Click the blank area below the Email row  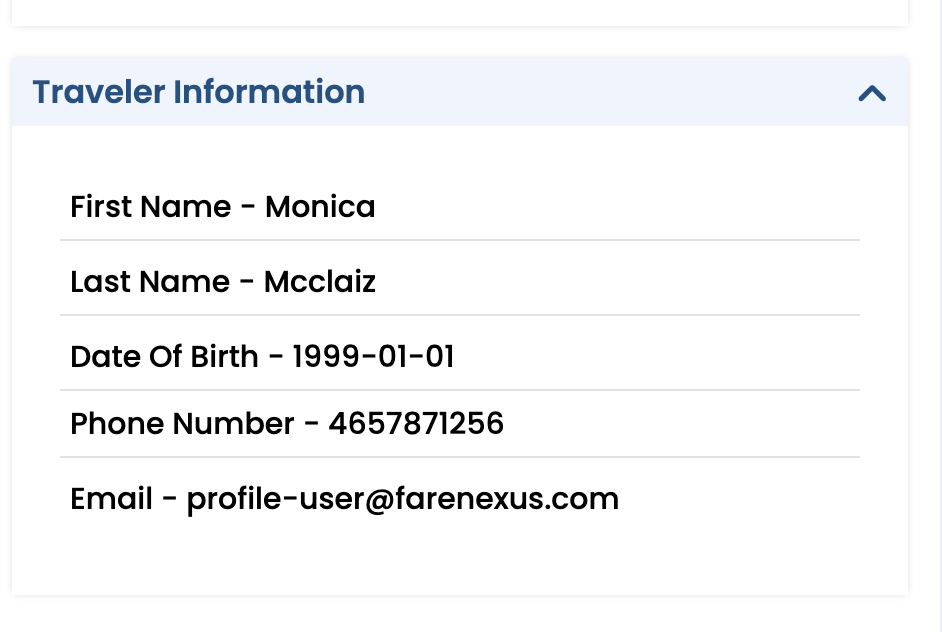point(460,556)
